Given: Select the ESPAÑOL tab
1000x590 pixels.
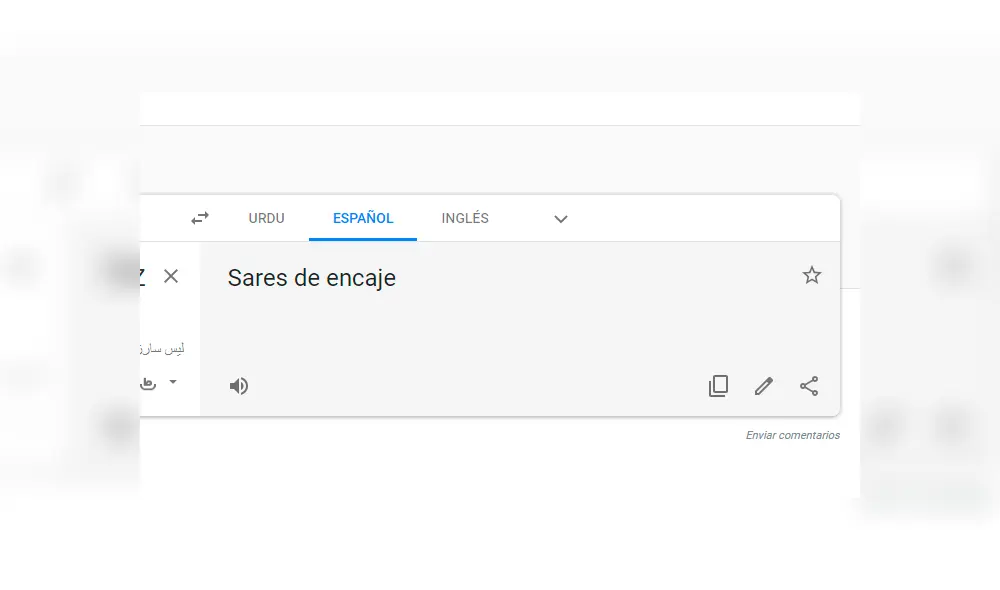Looking at the screenshot, I should point(363,218).
